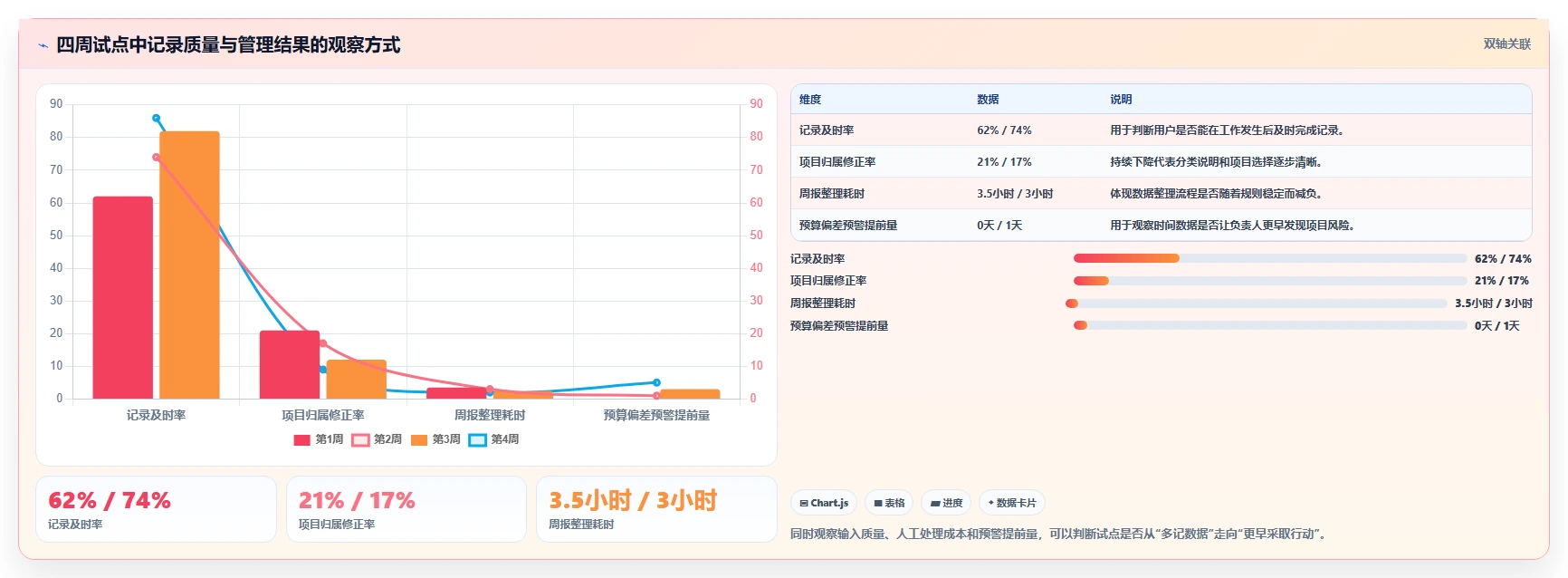
Task: Click the 预算偏差预警提前量 progress bar
Action: [1270, 325]
